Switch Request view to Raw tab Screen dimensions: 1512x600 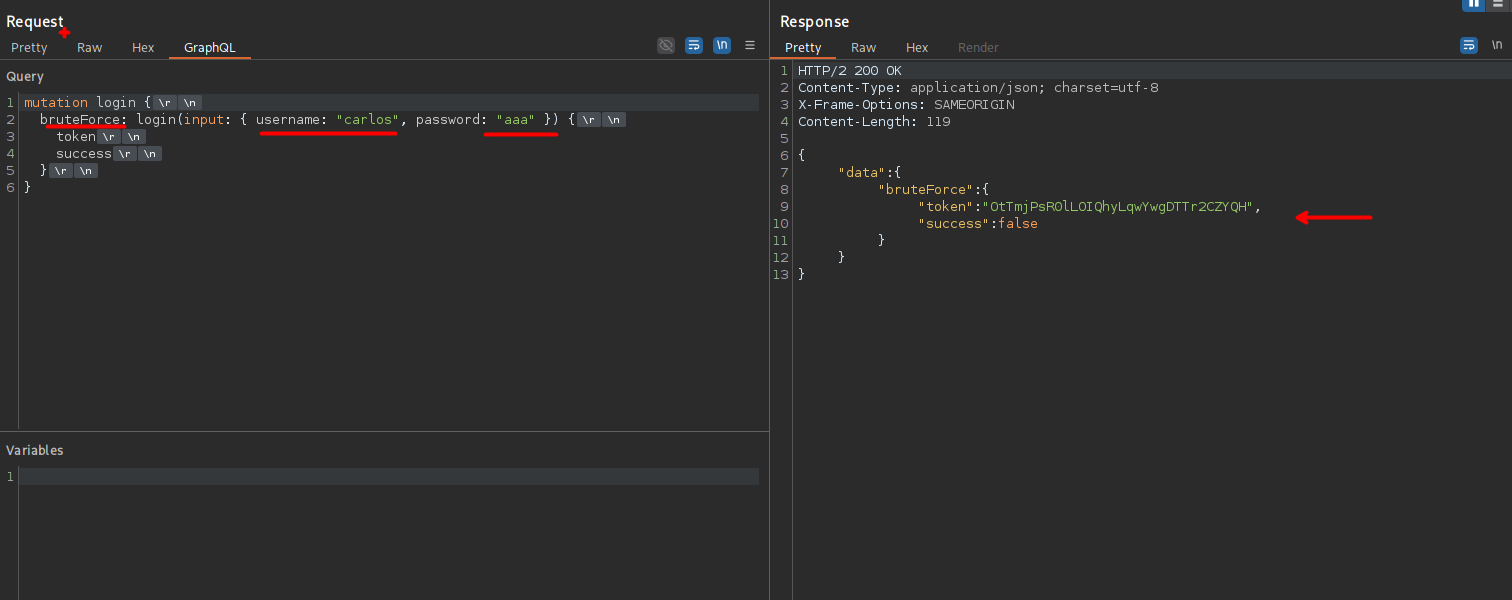coord(90,48)
